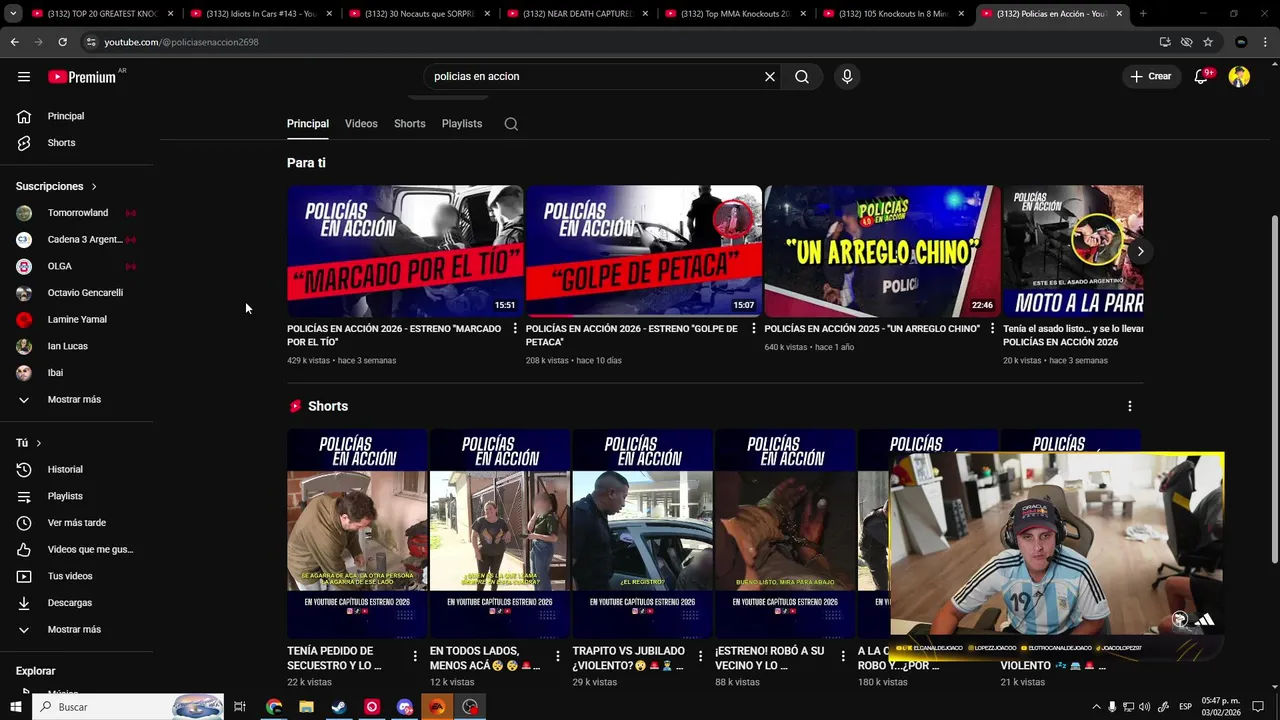Clear the search box with the X
Image resolution: width=1280 pixels, height=720 pixels.
point(770,76)
